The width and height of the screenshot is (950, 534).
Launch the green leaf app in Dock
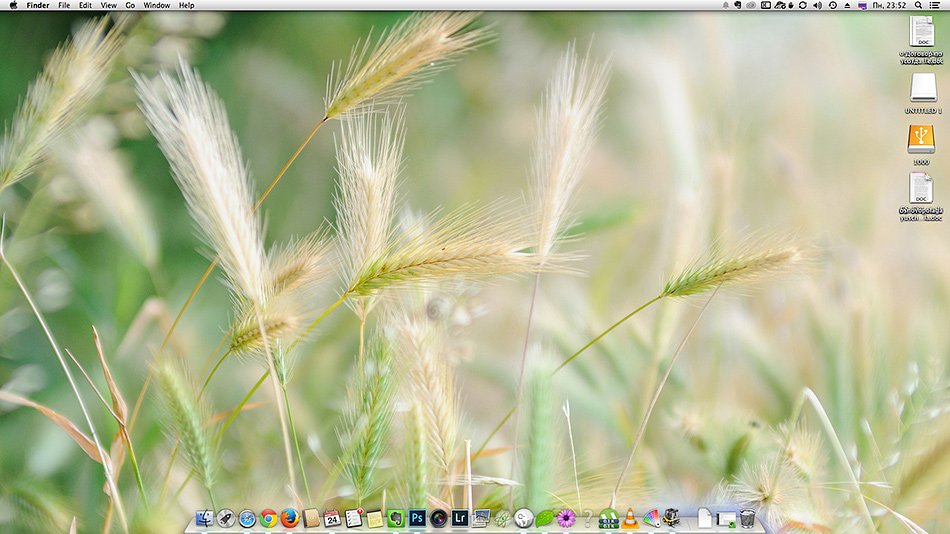click(x=545, y=518)
